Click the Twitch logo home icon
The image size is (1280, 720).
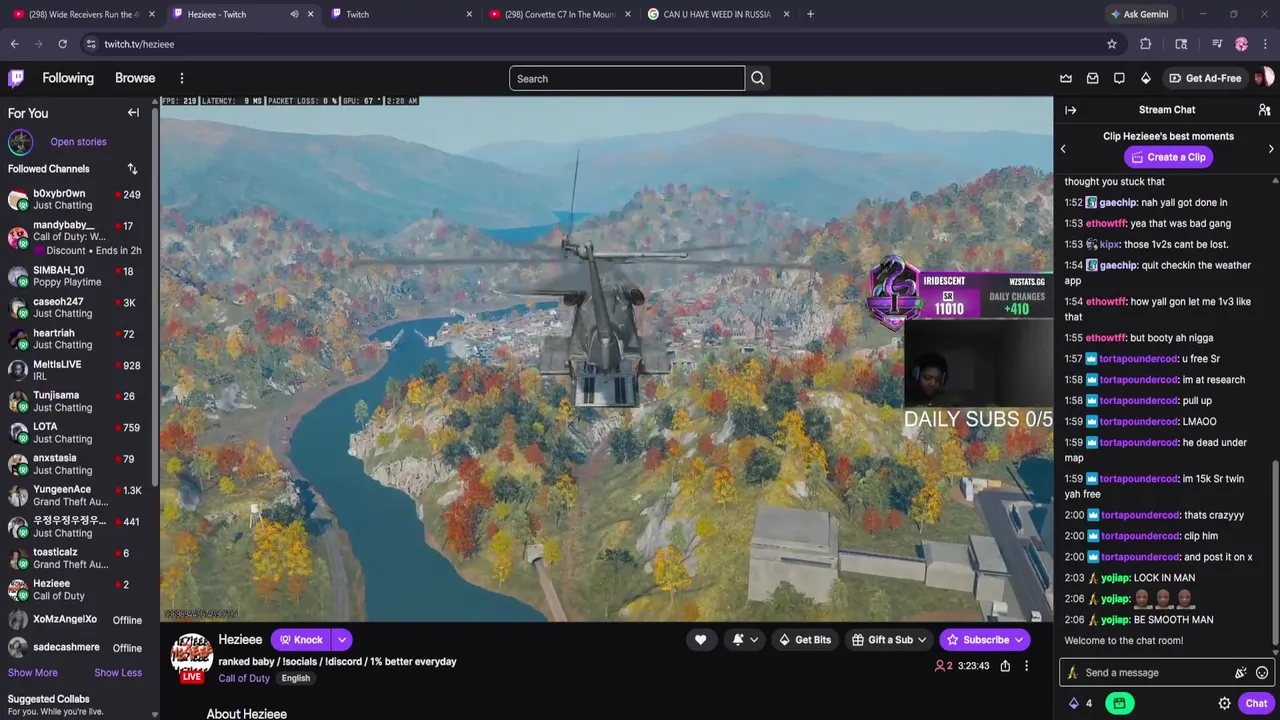pos(16,78)
